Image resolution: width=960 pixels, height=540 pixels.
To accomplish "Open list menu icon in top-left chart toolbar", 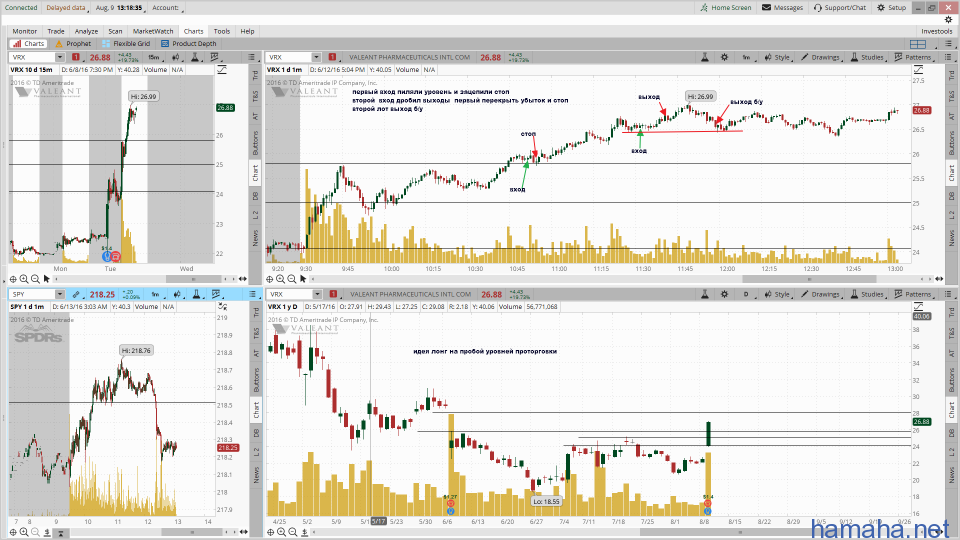I will [251, 57].
